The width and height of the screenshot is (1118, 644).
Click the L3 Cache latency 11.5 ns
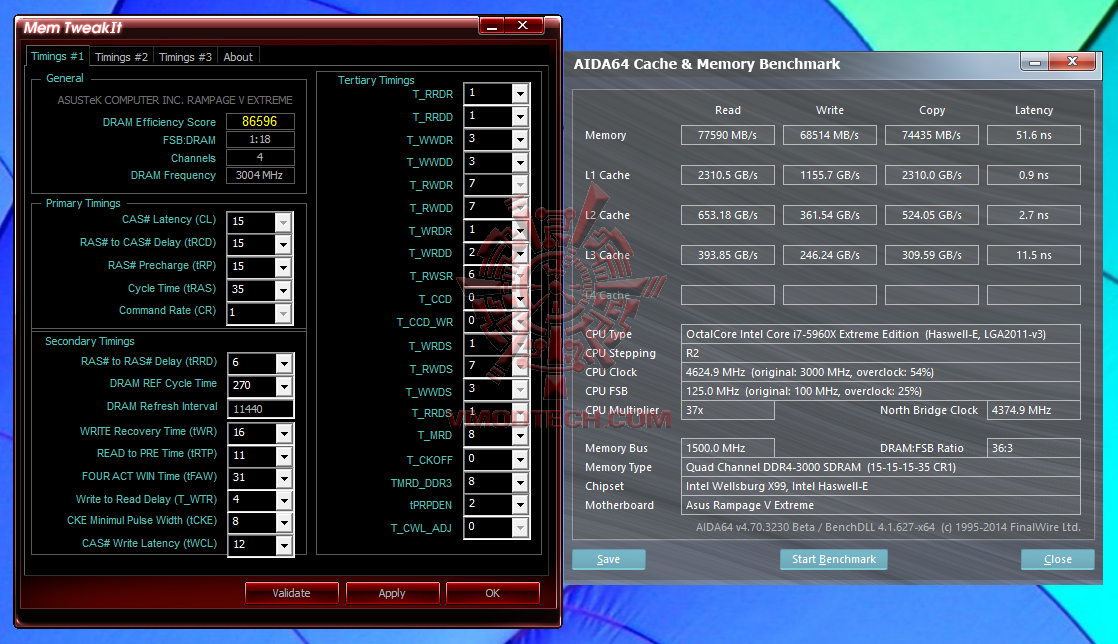(x=1033, y=255)
